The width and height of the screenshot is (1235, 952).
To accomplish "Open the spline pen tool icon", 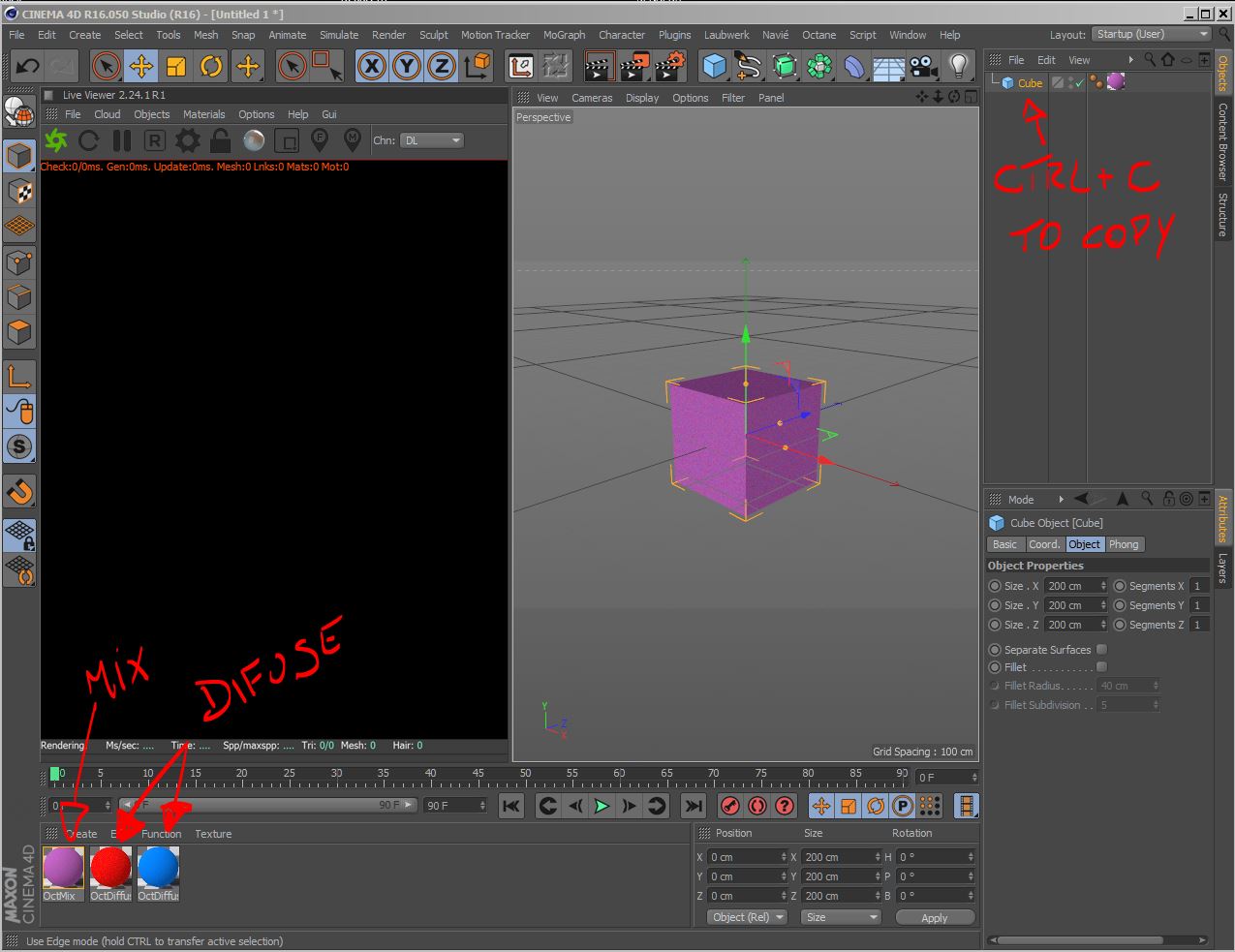I will click(x=749, y=66).
